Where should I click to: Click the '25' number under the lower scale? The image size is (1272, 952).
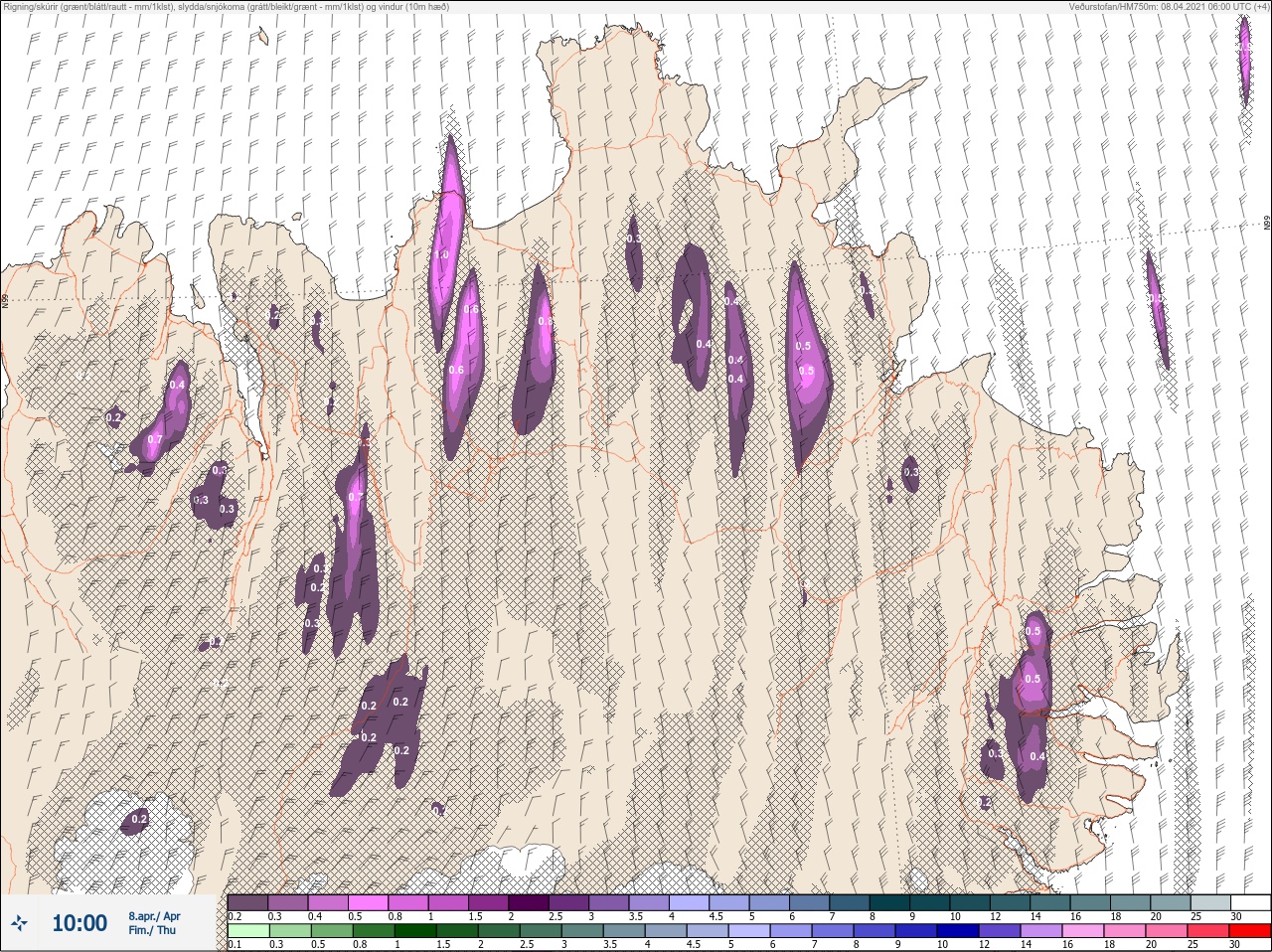click(x=1192, y=945)
